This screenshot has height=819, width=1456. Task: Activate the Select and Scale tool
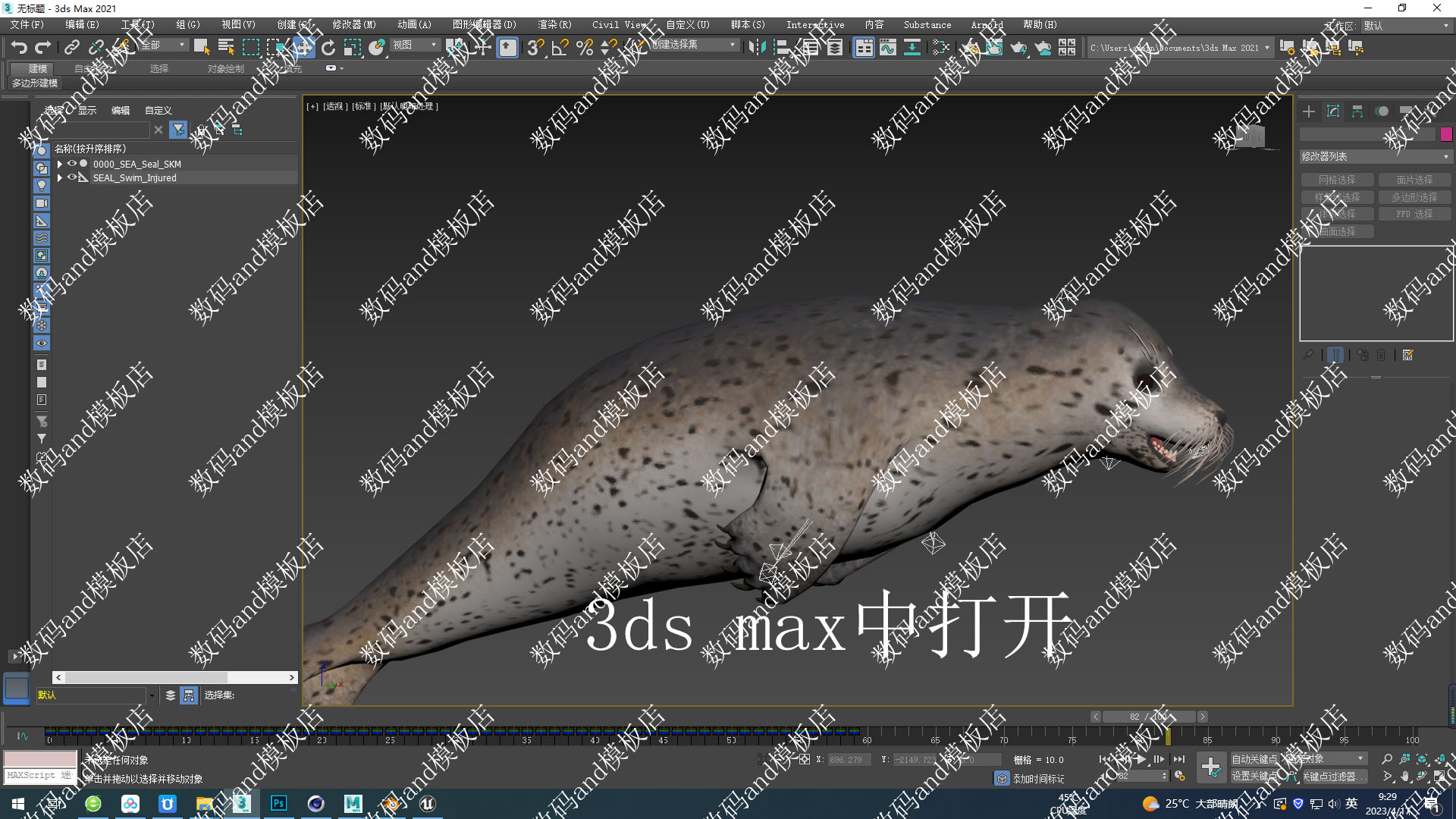(353, 48)
